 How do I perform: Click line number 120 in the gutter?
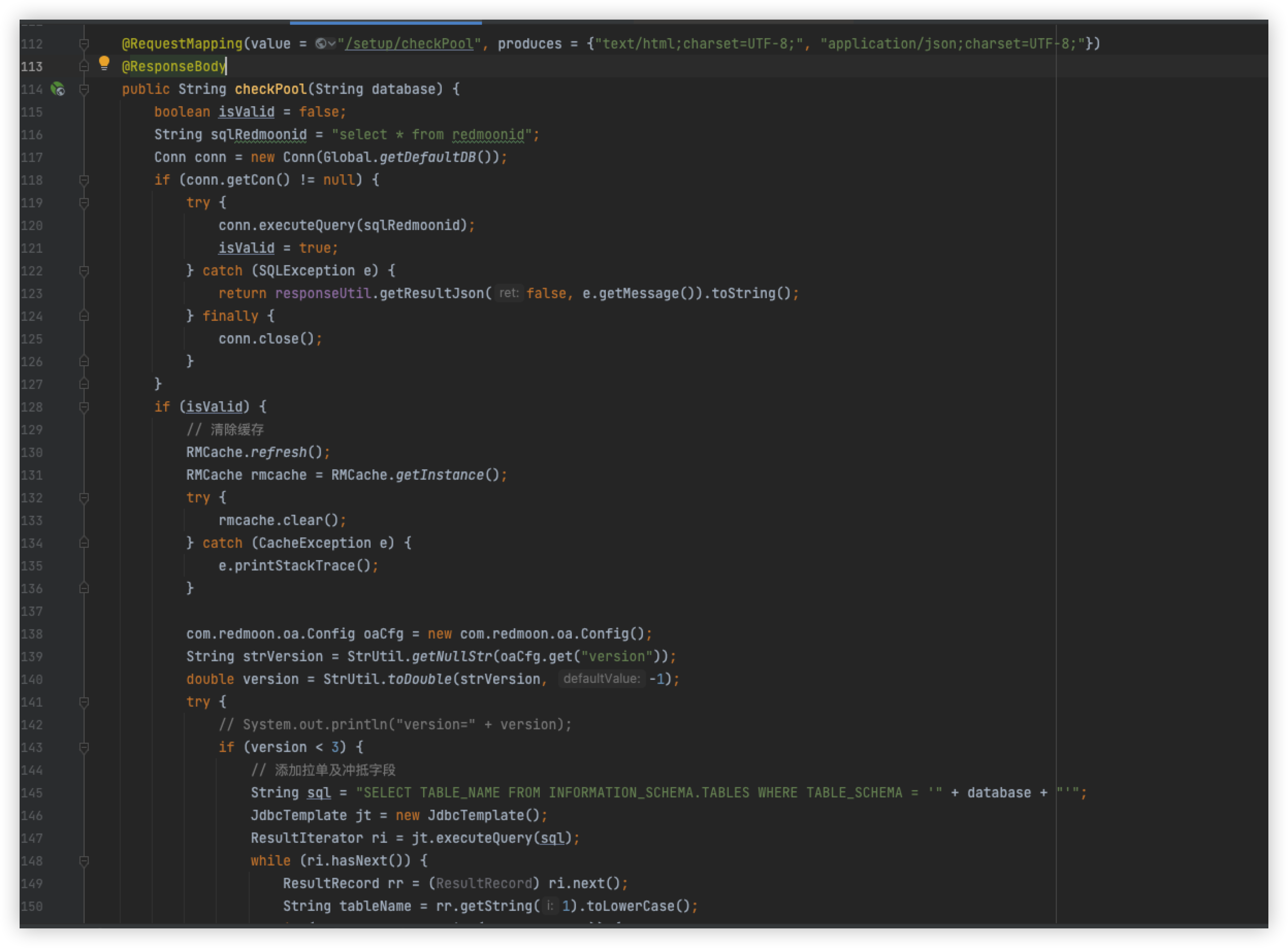tap(31, 225)
